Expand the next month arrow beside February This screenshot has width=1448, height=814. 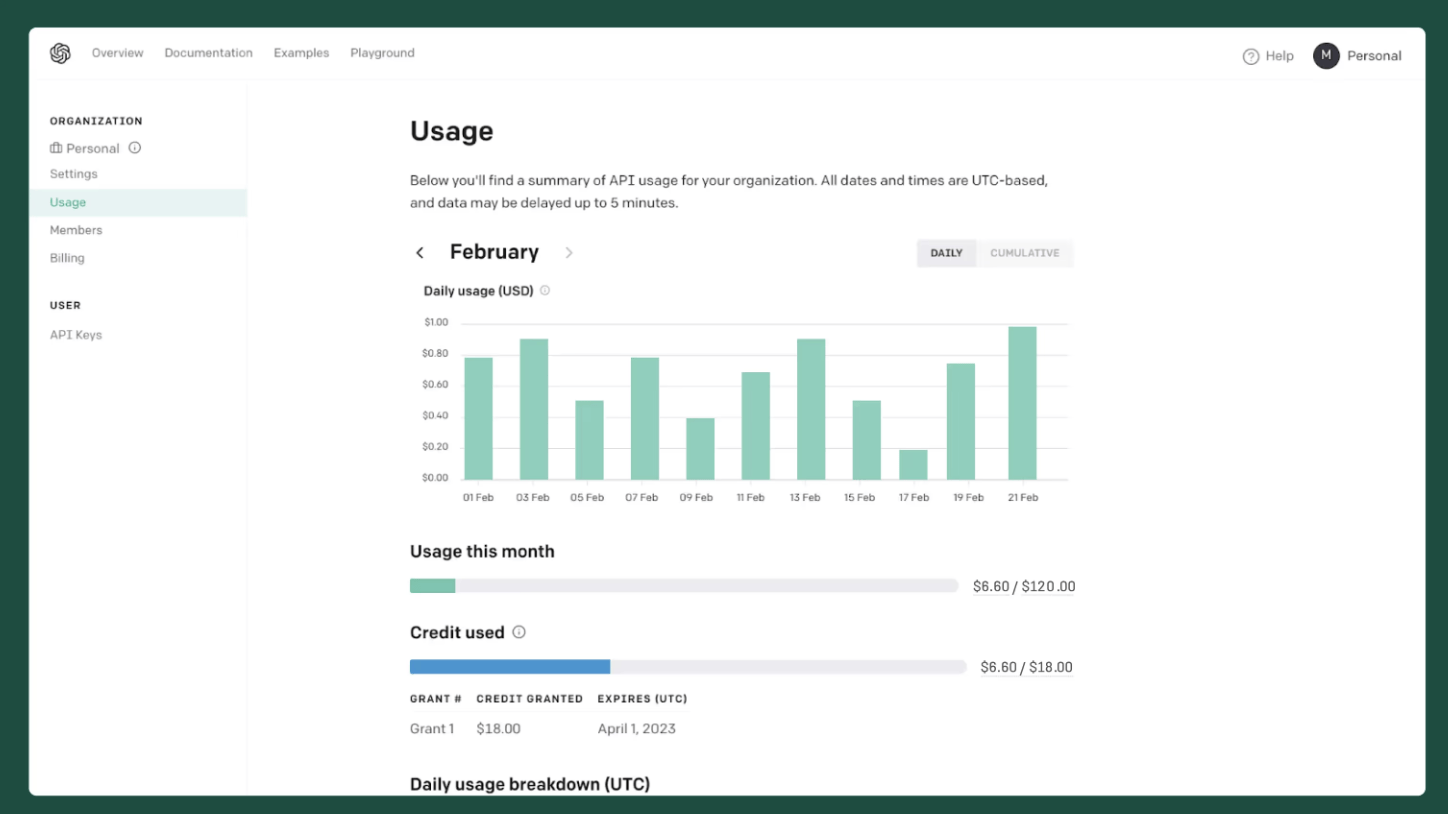pos(569,252)
